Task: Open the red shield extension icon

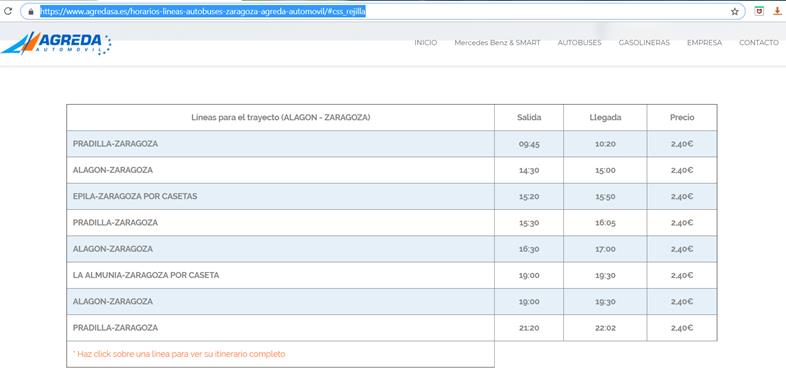Action: (759, 11)
